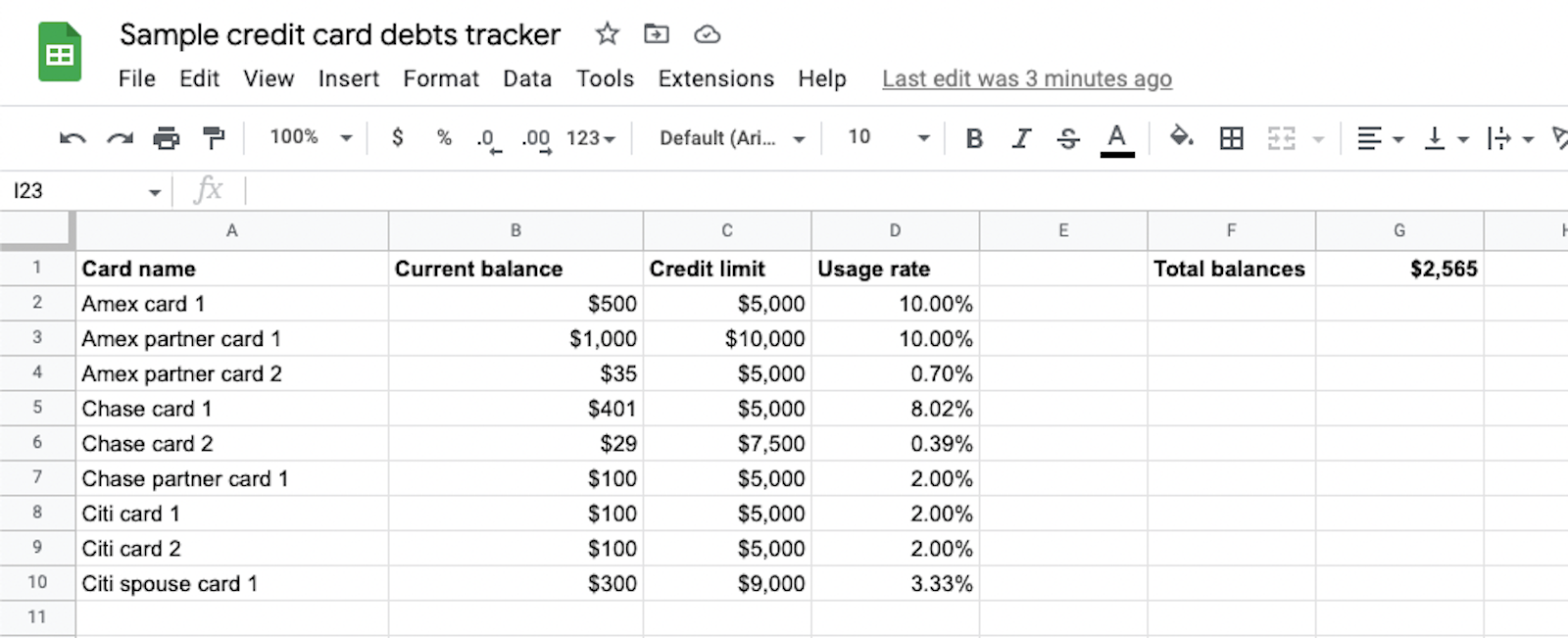Toggle Bold formatting
This screenshot has height=638, width=1568.
pyautogui.click(x=974, y=138)
